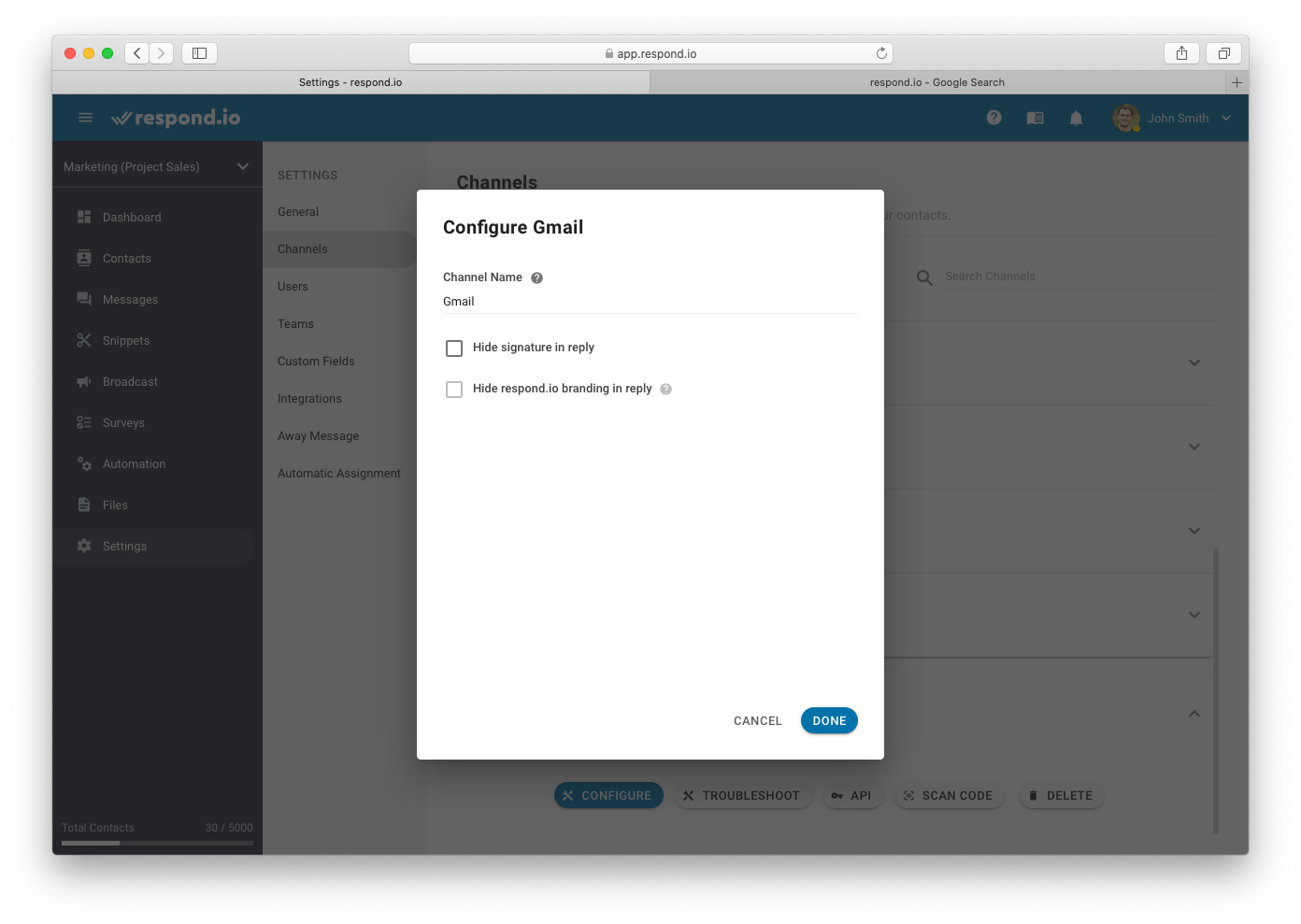Open Dashboard label in the sidebar
Screen dimensions: 1301x924
[132, 217]
